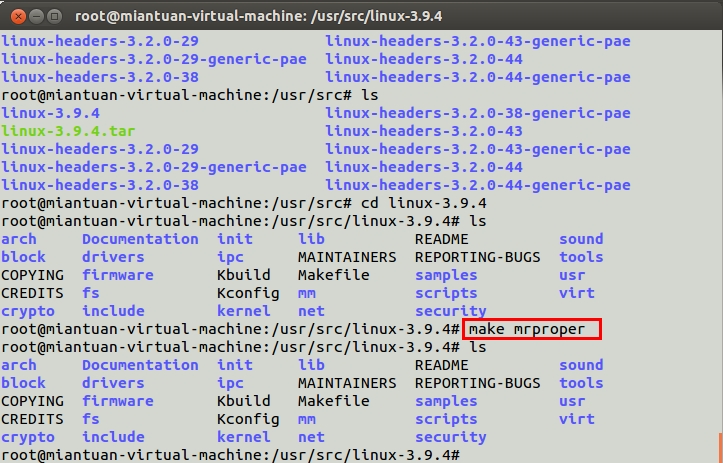The width and height of the screenshot is (723, 463).
Task: Select tools directory listed after make mrproper
Action: tap(581, 383)
